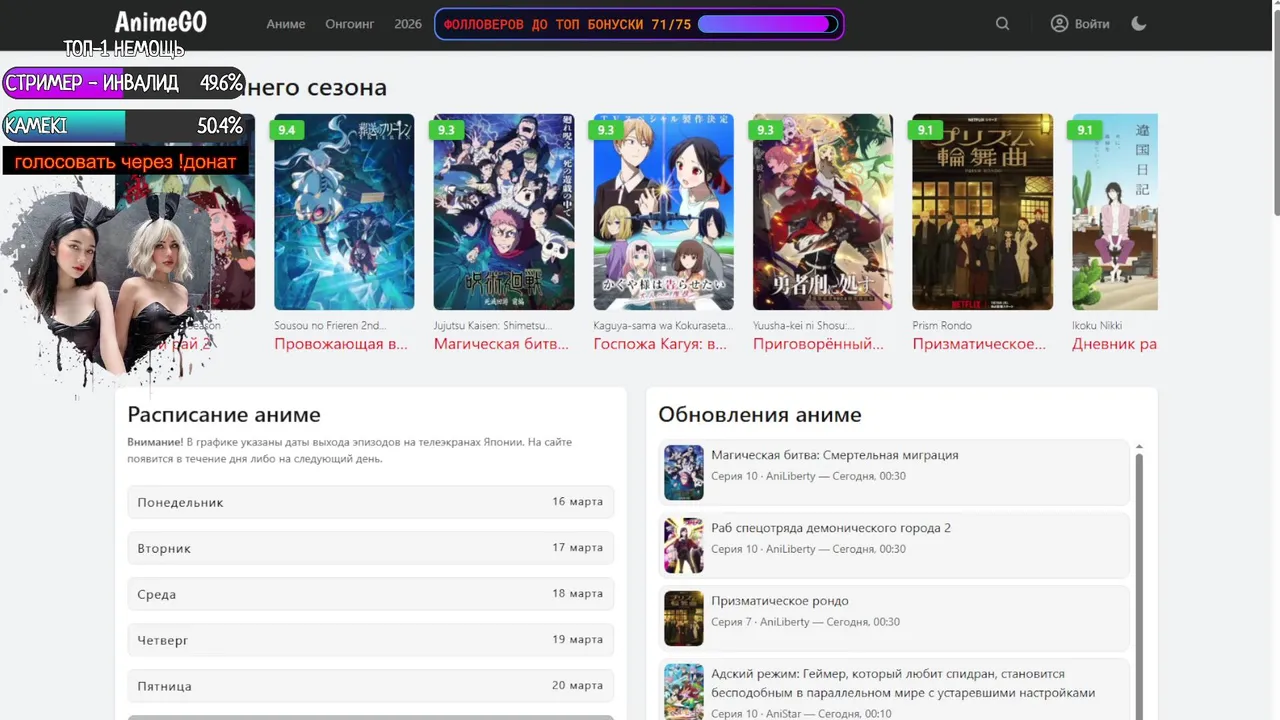Open Prism Rondo poster thumbnail
Screen dimensions: 1280x720
click(982, 212)
